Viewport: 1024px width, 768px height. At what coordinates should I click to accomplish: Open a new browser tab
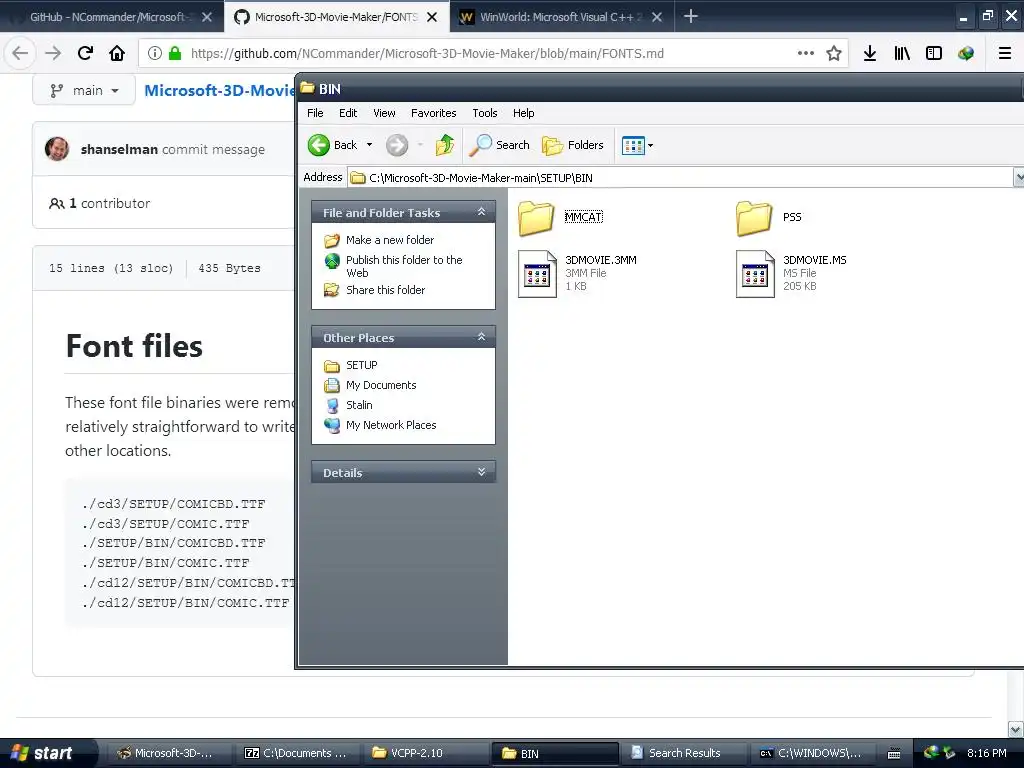tap(690, 16)
